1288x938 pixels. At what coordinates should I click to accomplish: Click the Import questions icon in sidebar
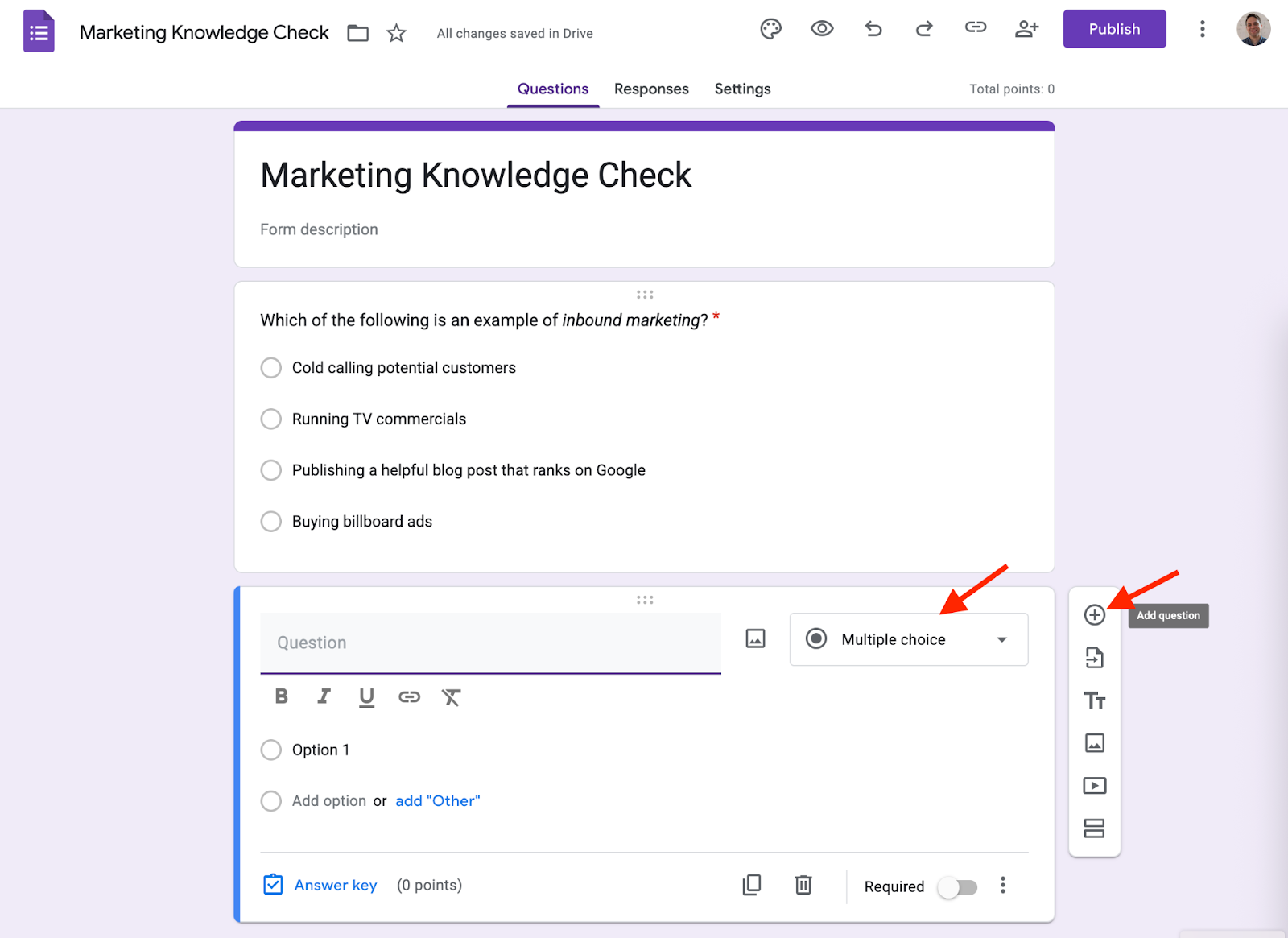[1094, 658]
